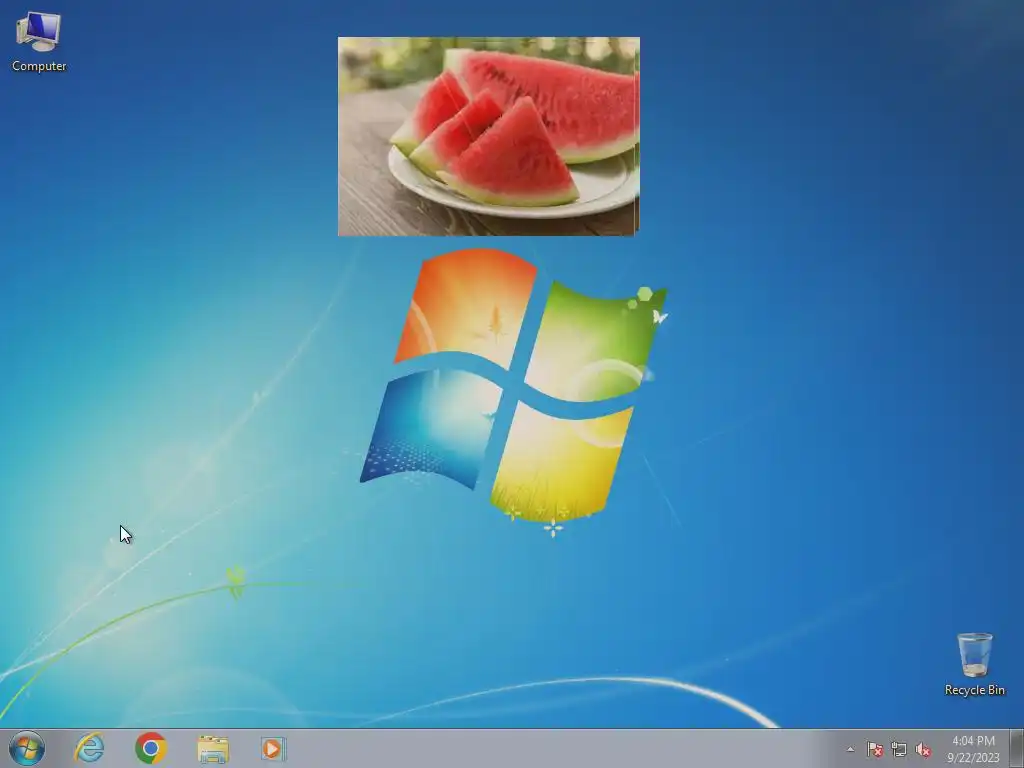Show hidden system tray icons
Image resolution: width=1024 pixels, height=768 pixels.
pos(850,750)
